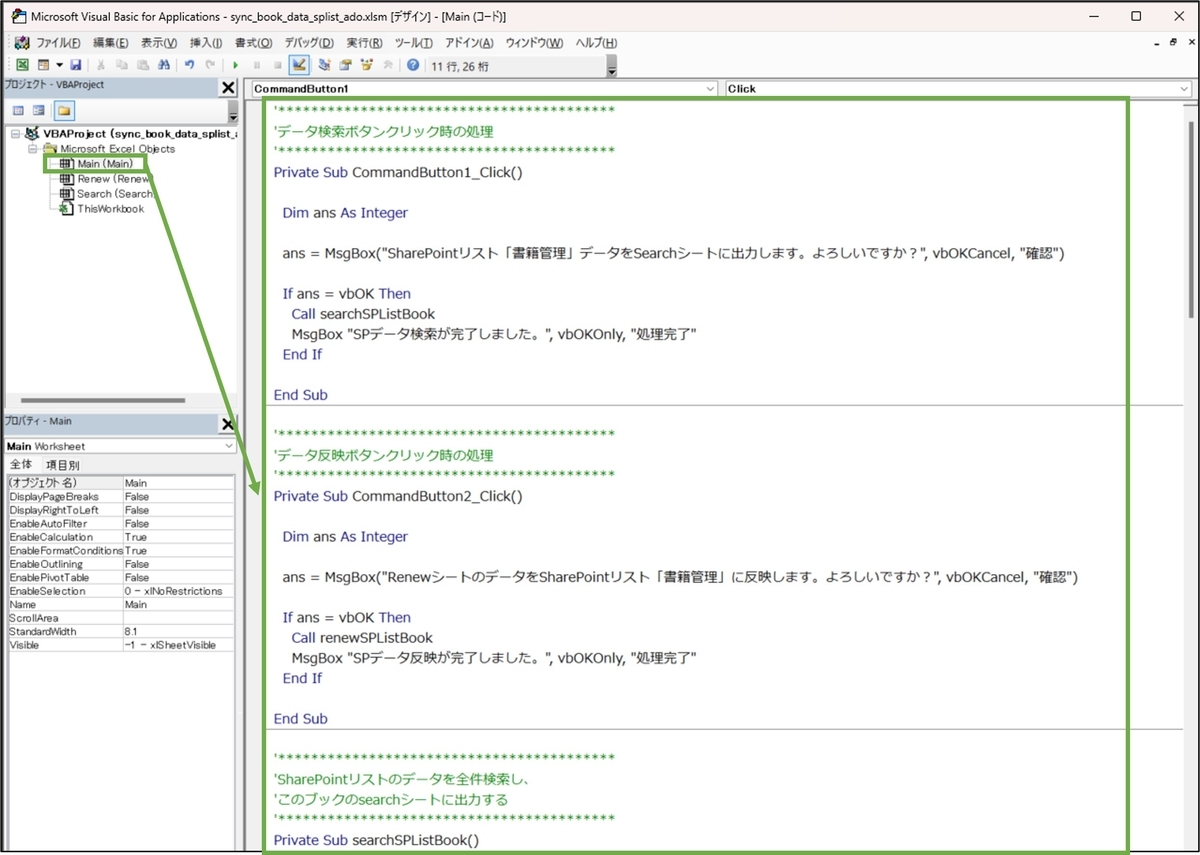Open the アドイン(A) menu

469,43
